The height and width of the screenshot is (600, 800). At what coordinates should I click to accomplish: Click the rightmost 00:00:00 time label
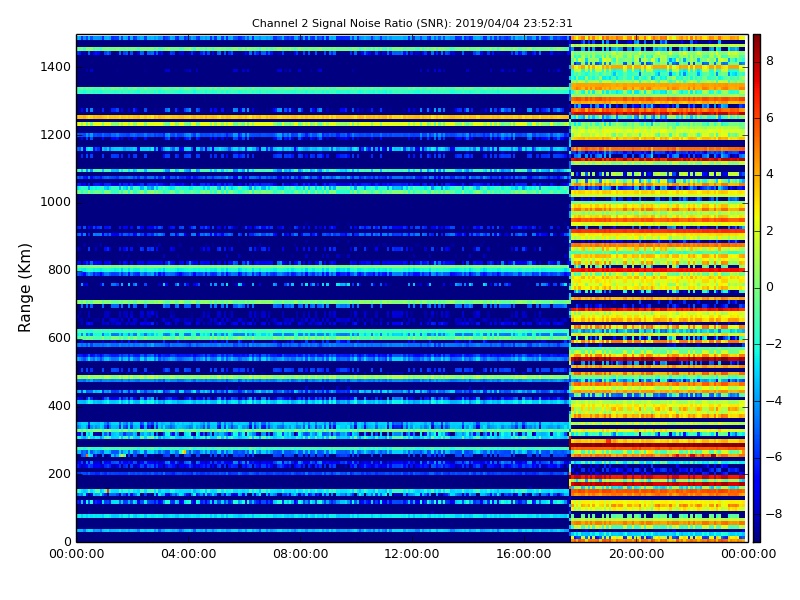748,554
